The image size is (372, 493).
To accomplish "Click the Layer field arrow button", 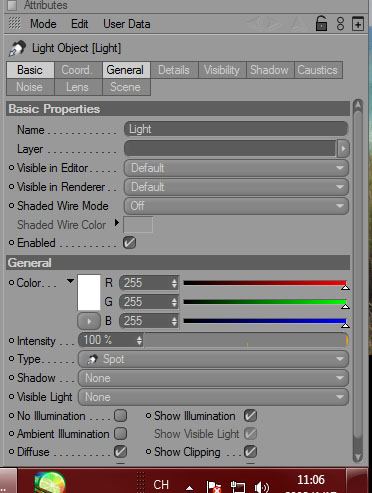I will pos(343,149).
